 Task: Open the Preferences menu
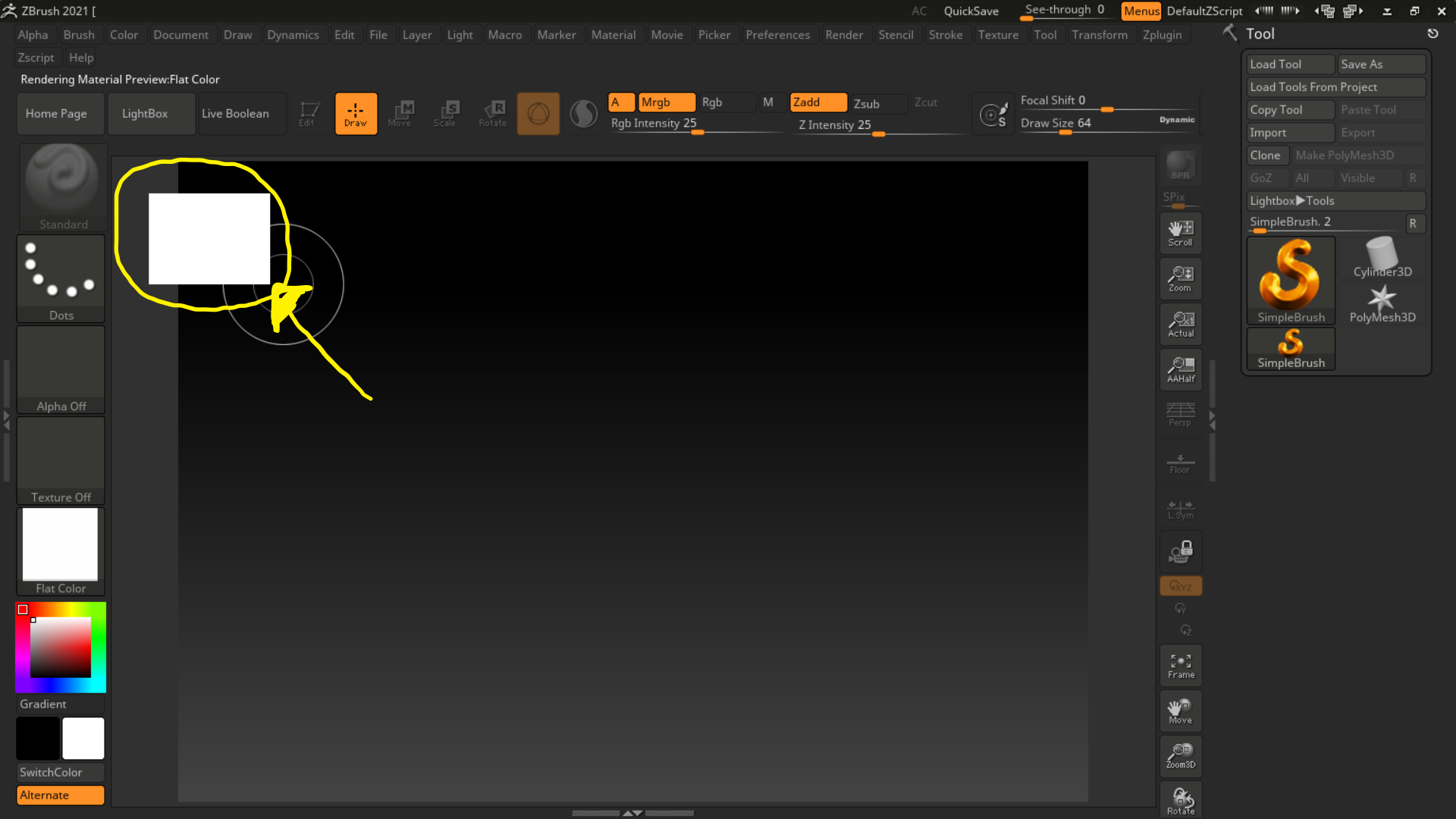777,35
